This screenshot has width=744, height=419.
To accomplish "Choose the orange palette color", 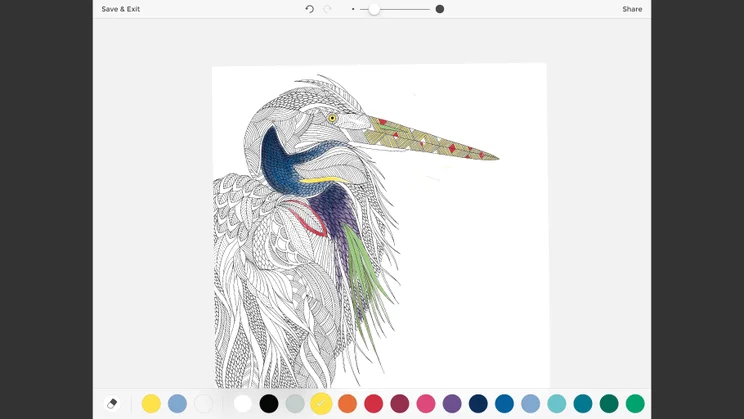I will (x=347, y=404).
